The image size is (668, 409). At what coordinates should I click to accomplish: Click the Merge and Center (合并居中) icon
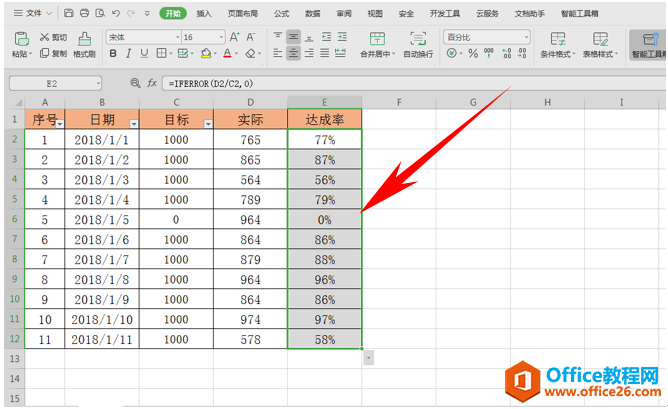(377, 39)
